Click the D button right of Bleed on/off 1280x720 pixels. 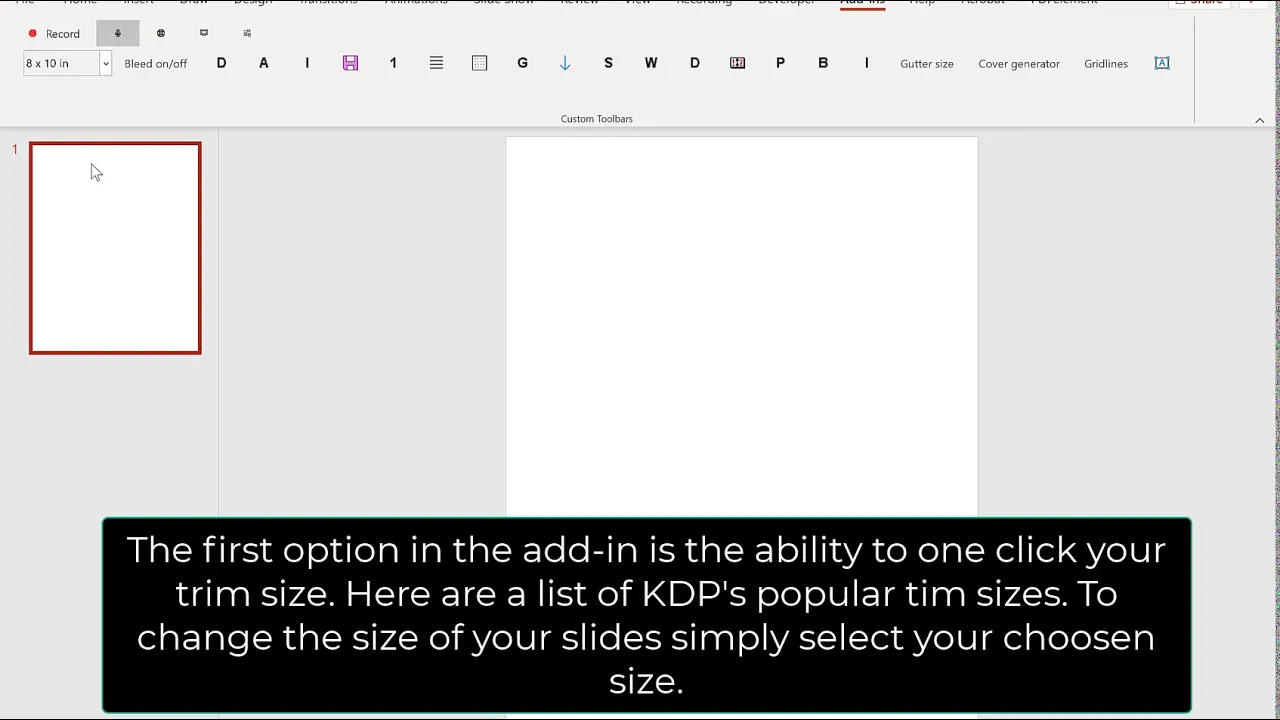click(x=221, y=63)
